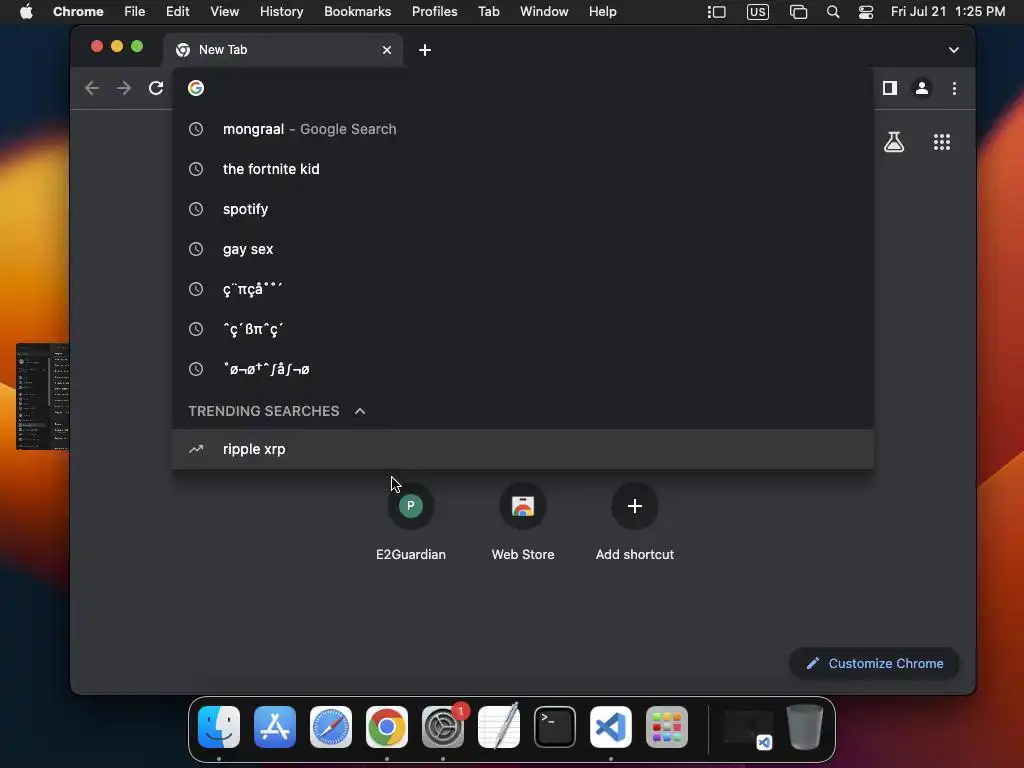Open the side panel icon
Viewport: 1024px width, 768px height.
click(889, 88)
